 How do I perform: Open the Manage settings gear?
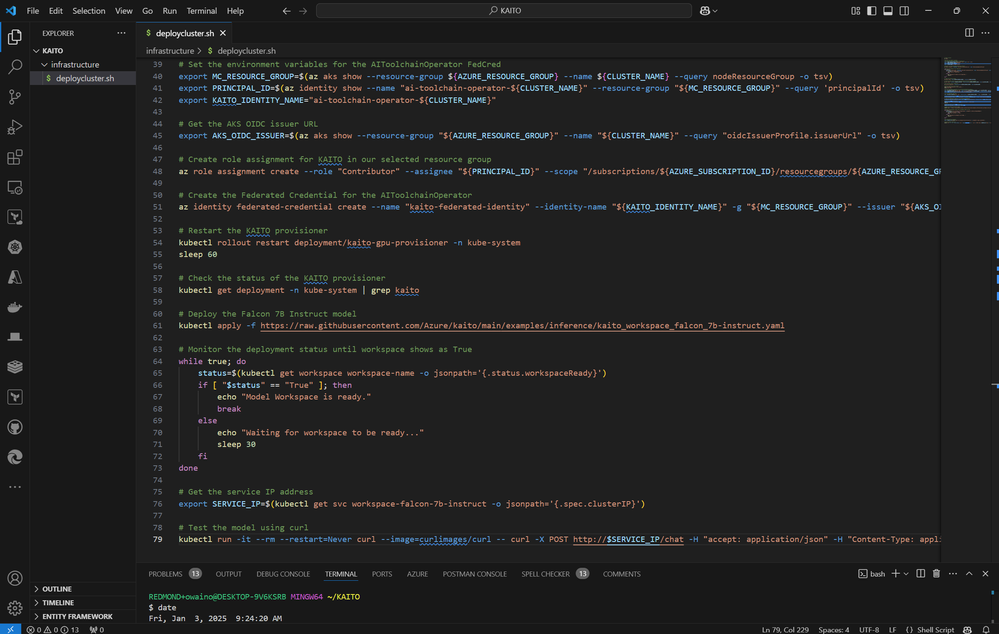coord(15,608)
